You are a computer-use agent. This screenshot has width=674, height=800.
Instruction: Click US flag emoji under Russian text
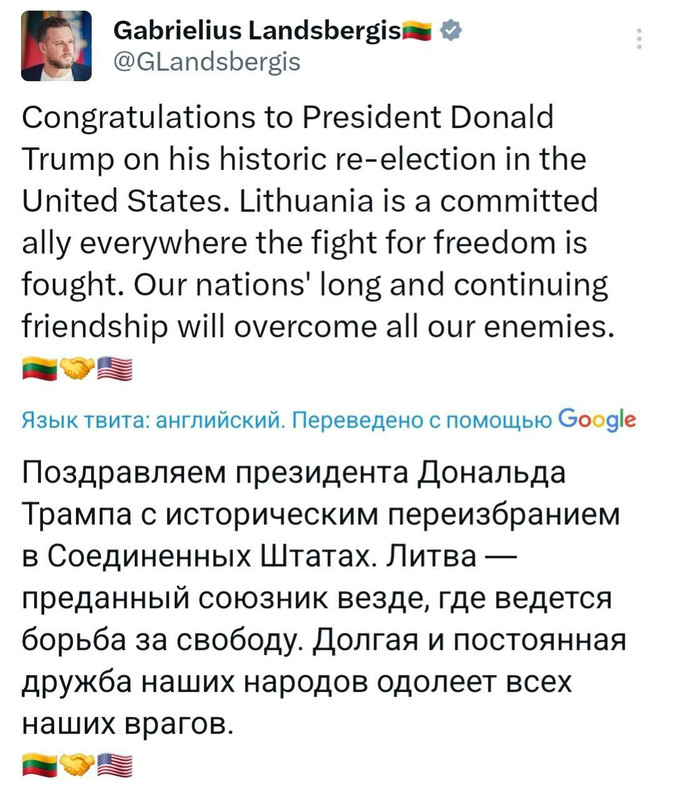click(115, 765)
